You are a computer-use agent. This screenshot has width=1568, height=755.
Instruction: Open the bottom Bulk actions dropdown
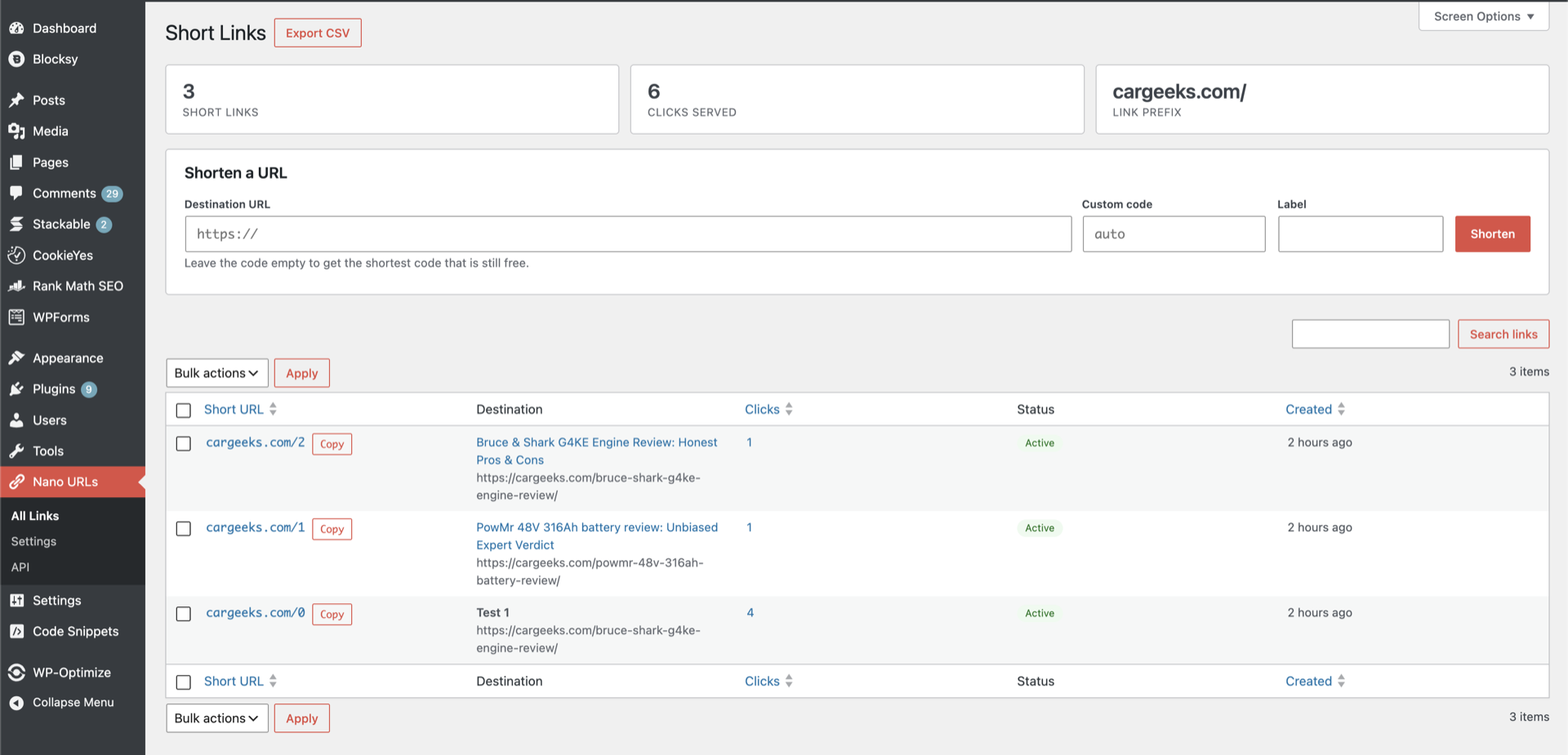tap(217, 718)
